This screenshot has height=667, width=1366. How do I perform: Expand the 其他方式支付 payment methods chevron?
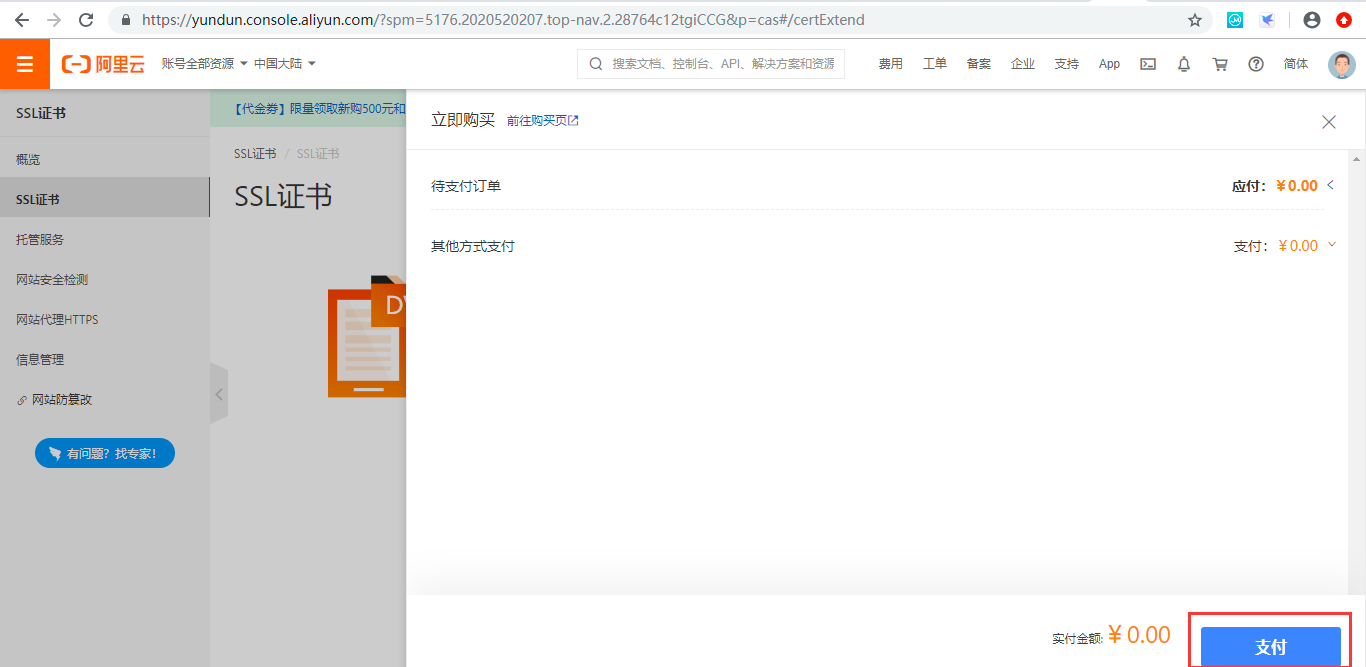tap(1331, 245)
